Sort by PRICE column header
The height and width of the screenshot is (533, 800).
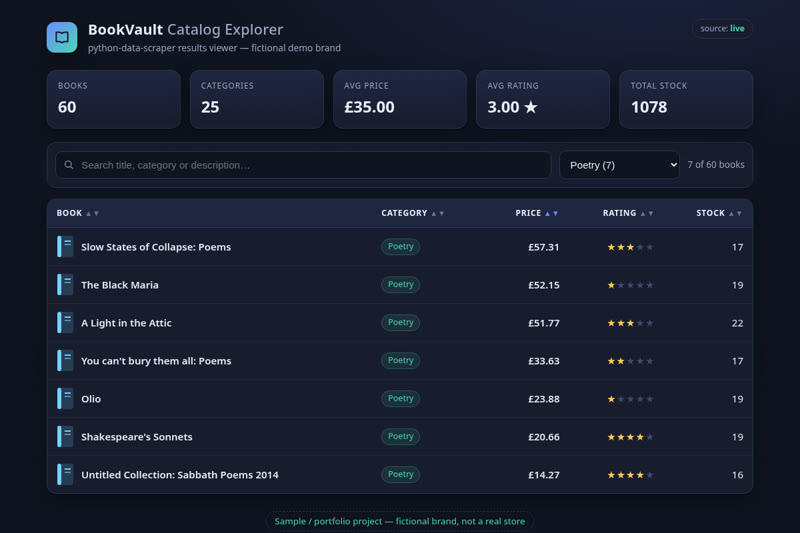[x=537, y=213]
